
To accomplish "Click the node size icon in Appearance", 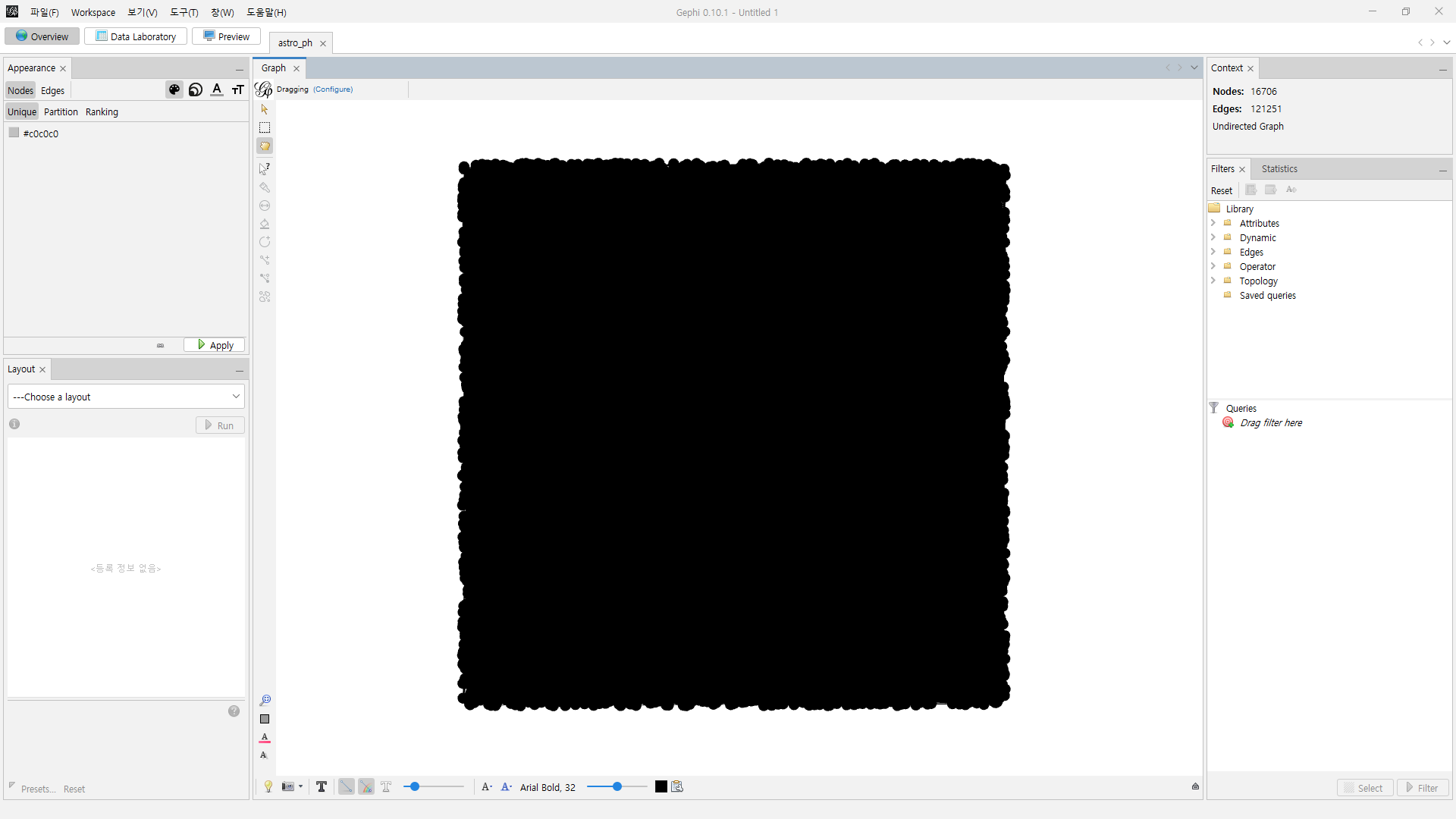I will [x=196, y=90].
